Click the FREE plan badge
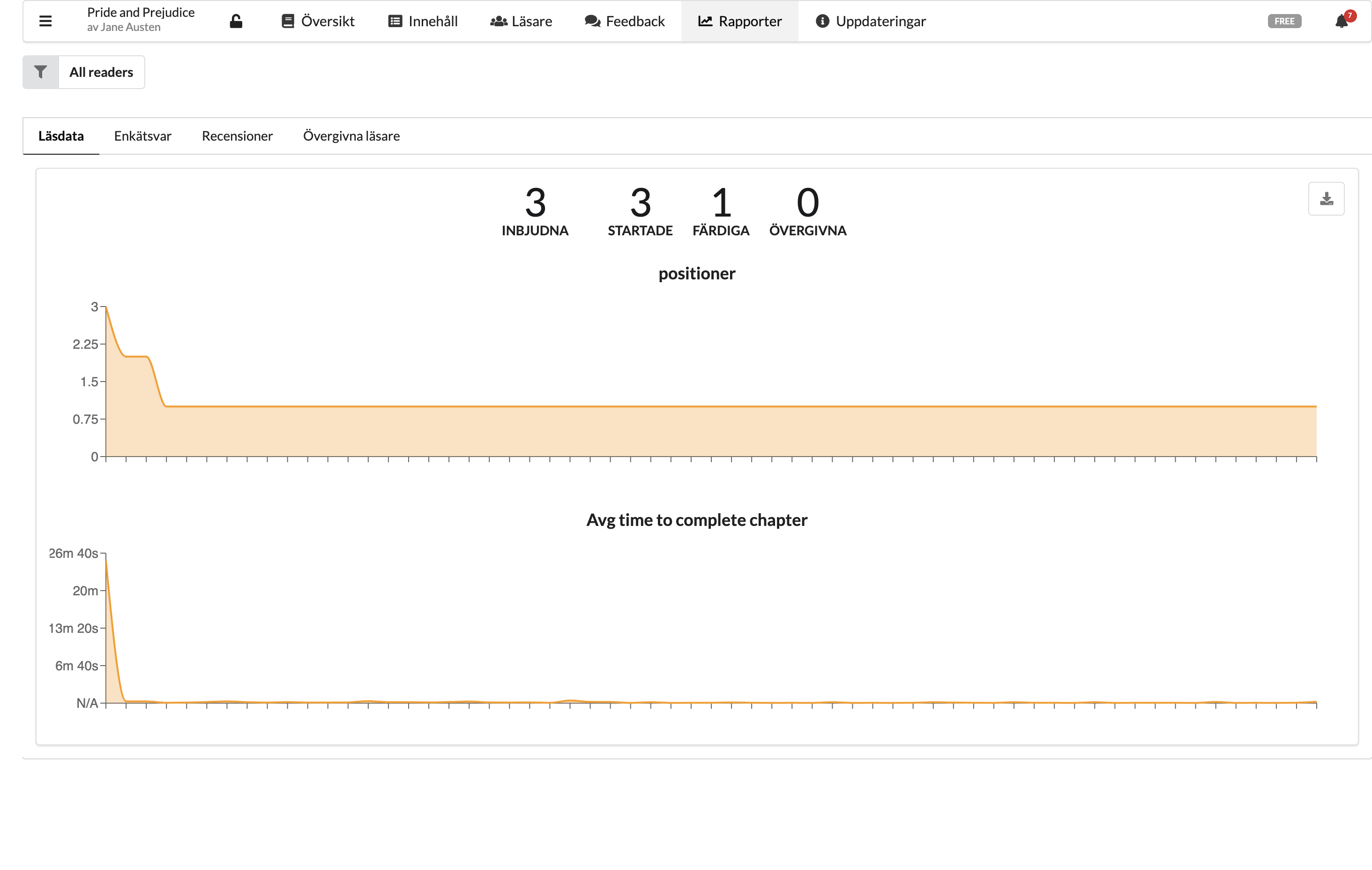Screen dimensions: 1372x870 click(x=1284, y=21)
